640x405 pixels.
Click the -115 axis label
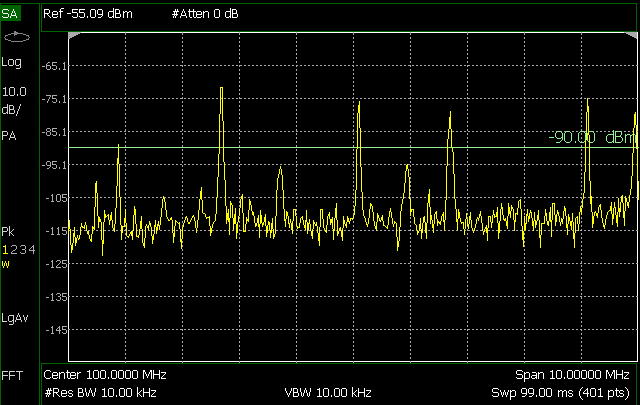[x=57, y=231]
